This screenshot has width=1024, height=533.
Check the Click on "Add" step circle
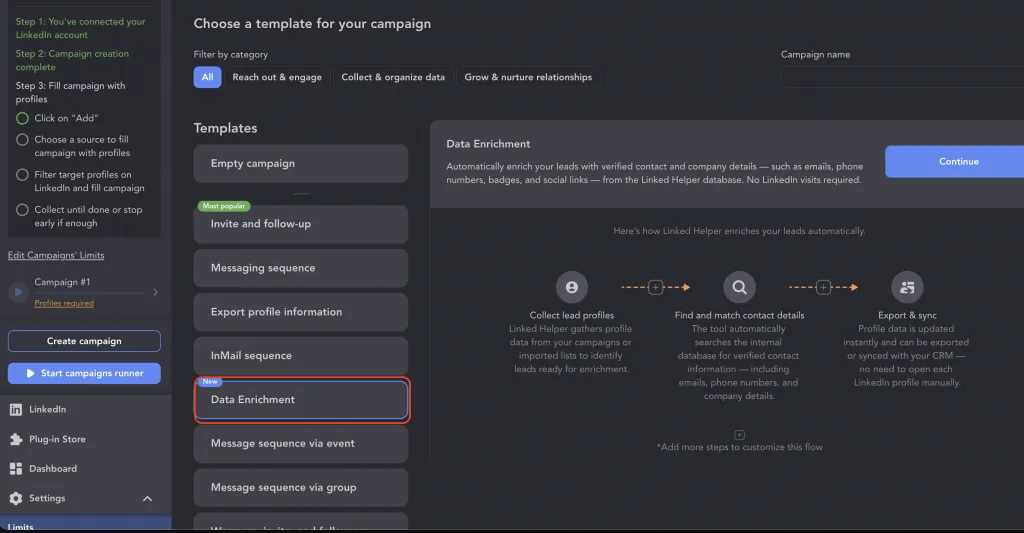click(x=22, y=118)
